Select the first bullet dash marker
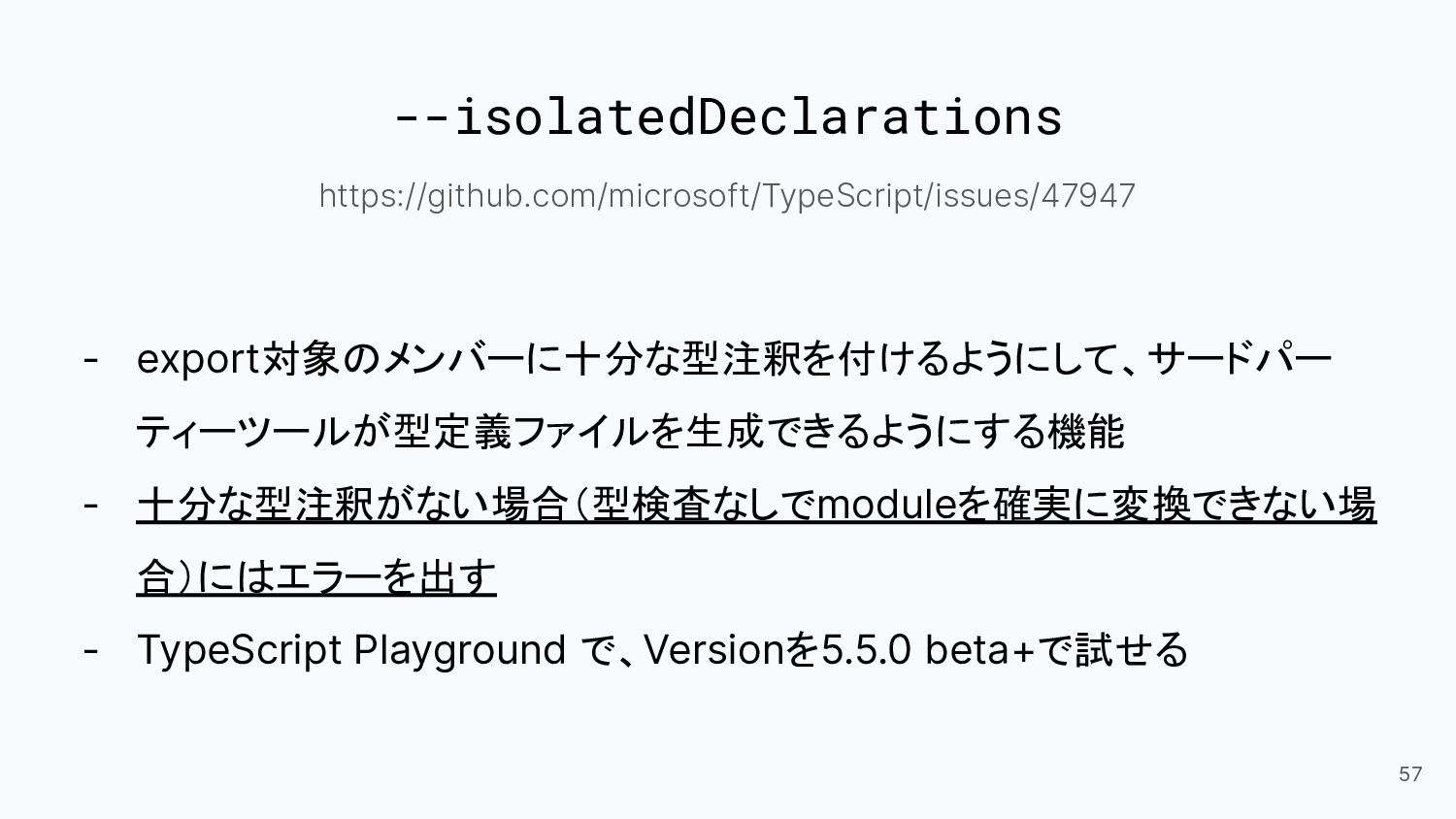The width and height of the screenshot is (1456, 819). pos(90,358)
